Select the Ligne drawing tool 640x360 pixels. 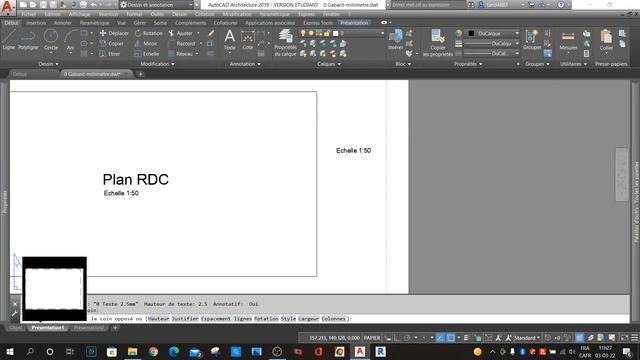click(9, 40)
